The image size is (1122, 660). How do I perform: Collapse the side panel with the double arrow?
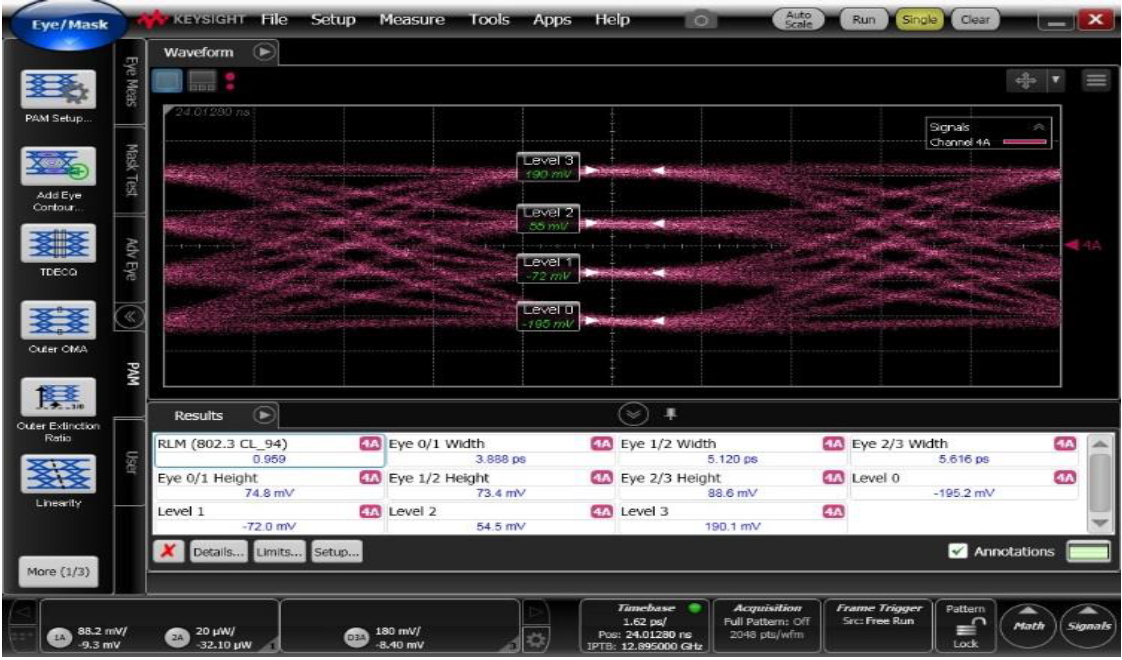pyautogui.click(x=129, y=319)
